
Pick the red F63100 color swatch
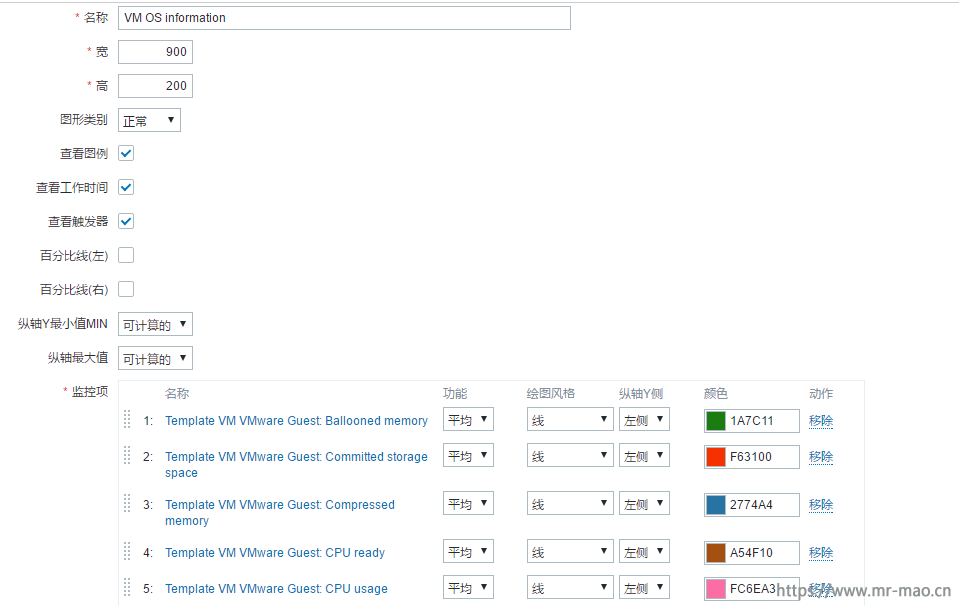click(x=716, y=457)
